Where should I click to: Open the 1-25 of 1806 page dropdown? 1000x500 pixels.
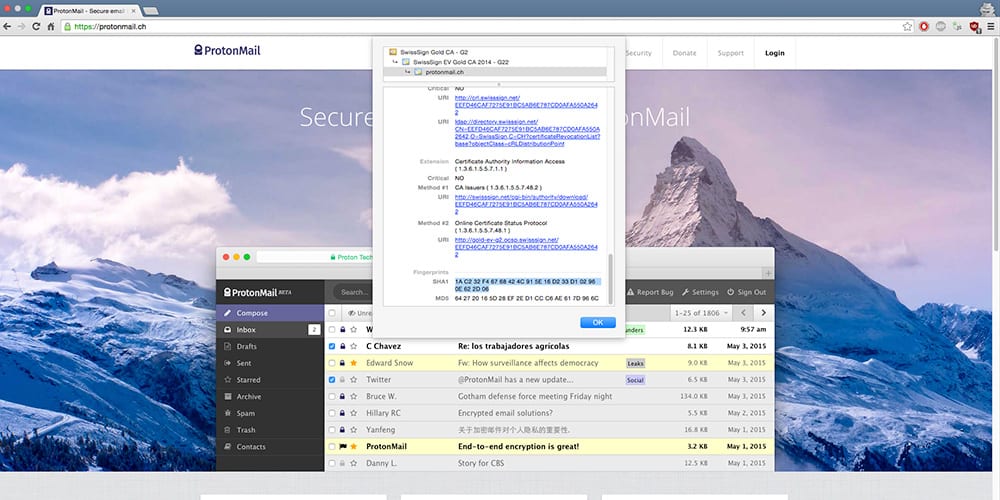[700, 312]
